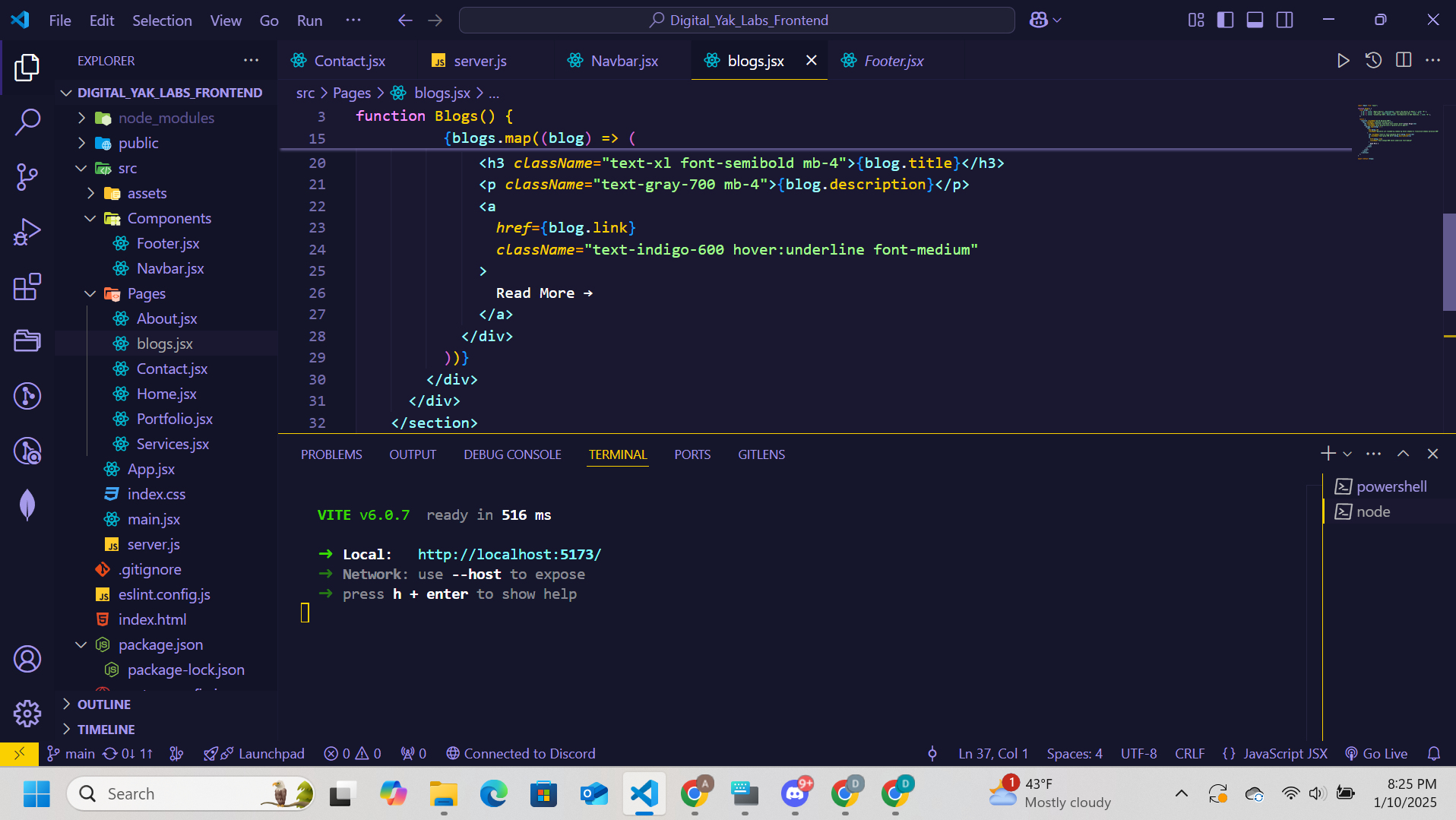Image resolution: width=1456 pixels, height=820 pixels.
Task: Open the MongoDB leaf icon view
Action: (27, 505)
